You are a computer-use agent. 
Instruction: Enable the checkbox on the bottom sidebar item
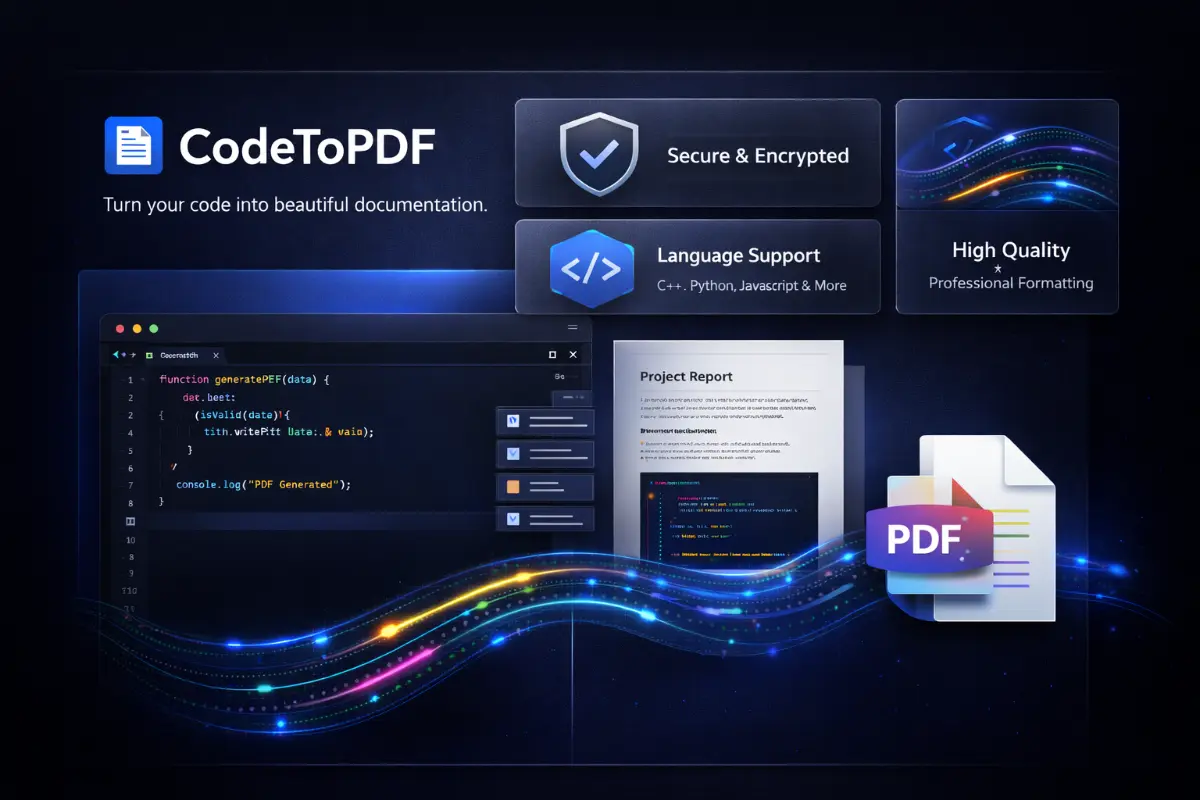tap(512, 519)
